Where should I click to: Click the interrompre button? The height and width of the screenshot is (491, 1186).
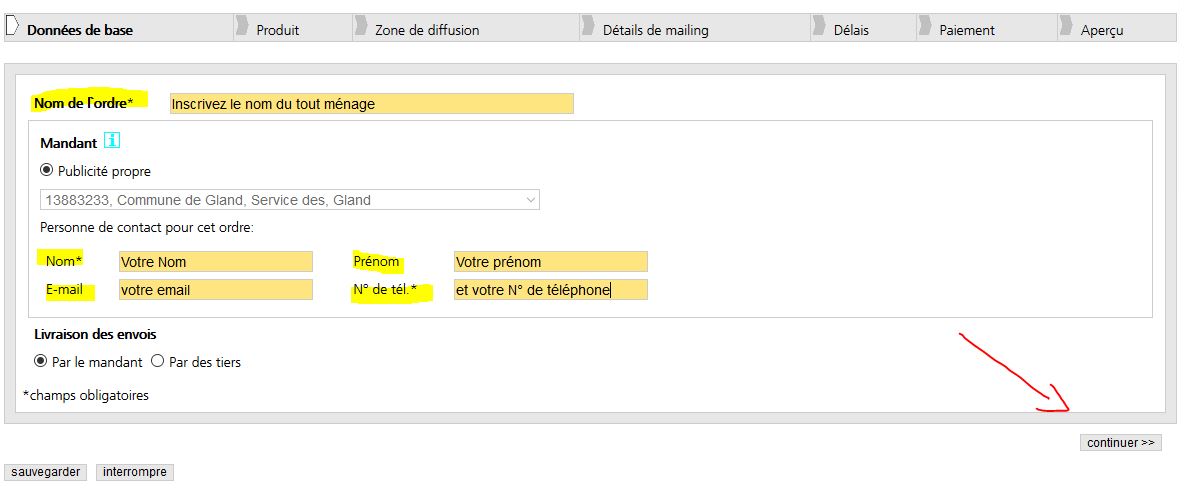tap(135, 472)
